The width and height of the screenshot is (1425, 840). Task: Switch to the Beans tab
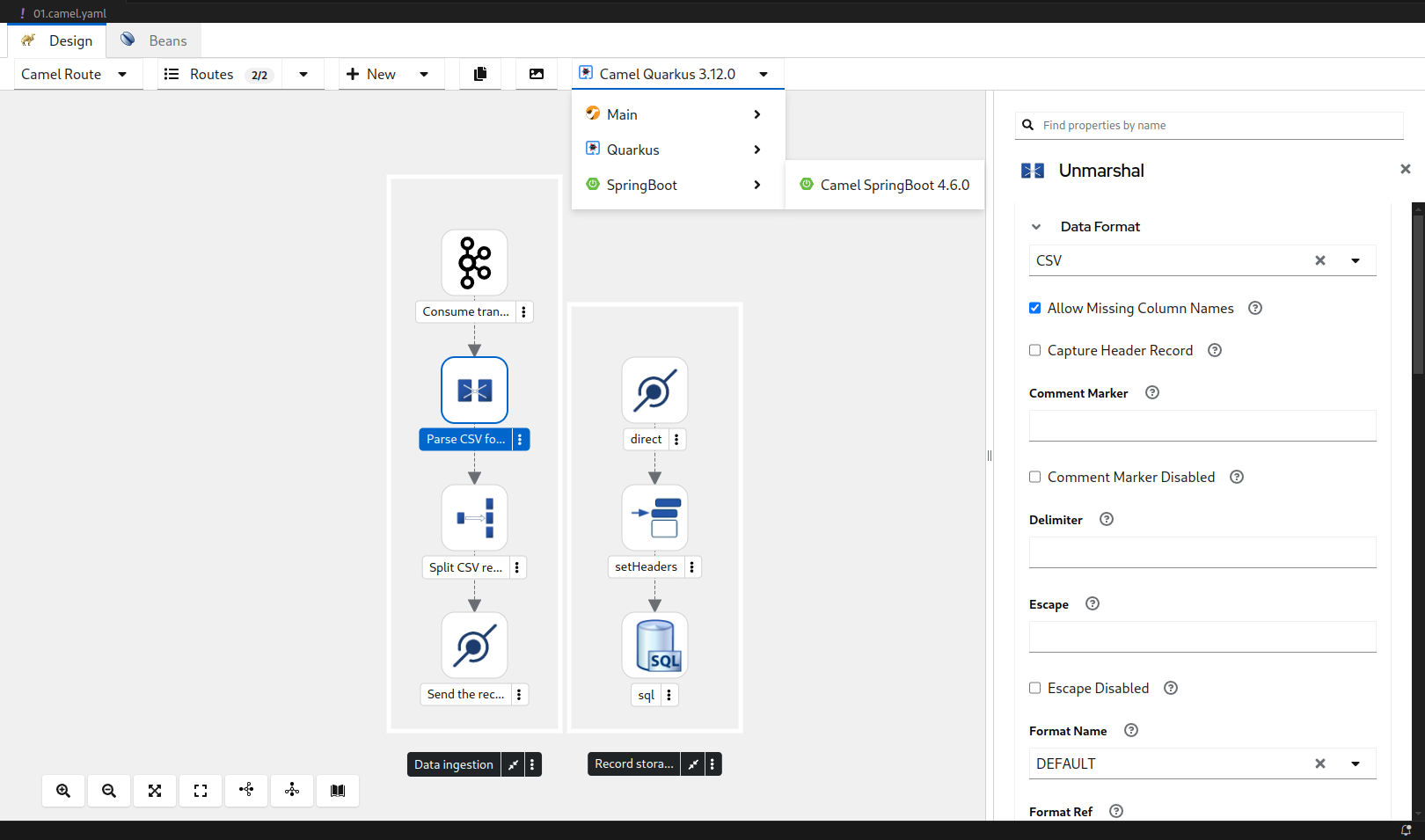pyautogui.click(x=155, y=40)
